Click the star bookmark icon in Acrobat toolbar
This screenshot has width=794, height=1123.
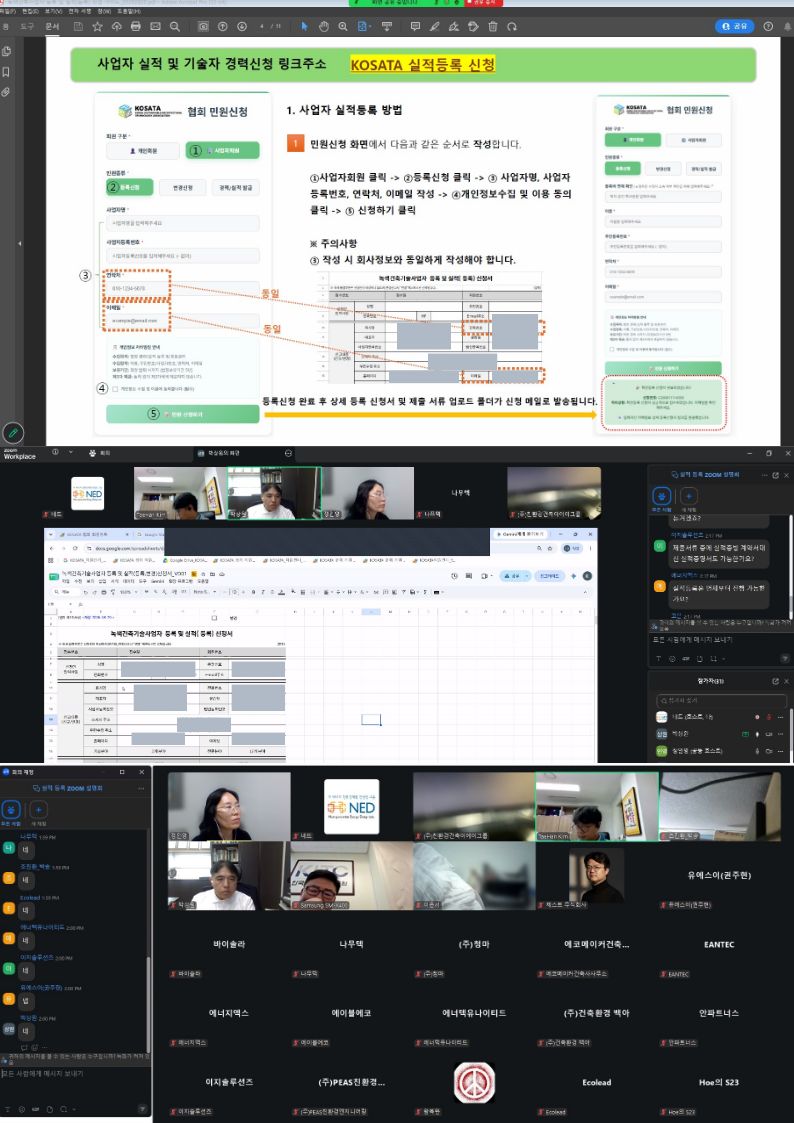(97, 26)
